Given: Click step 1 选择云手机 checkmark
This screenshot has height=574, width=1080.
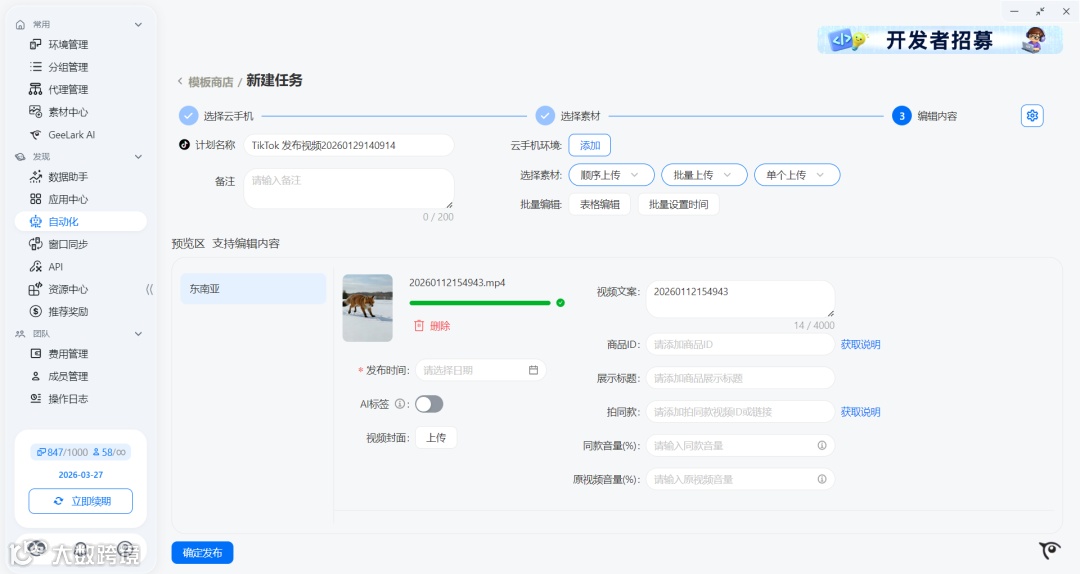Looking at the screenshot, I should (x=188, y=116).
